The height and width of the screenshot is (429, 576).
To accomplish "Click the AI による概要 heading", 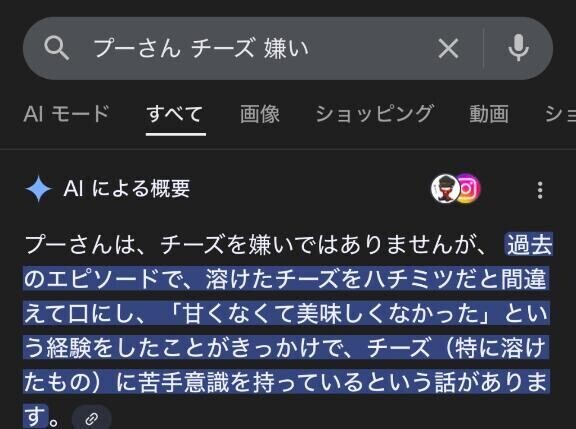I will click(126, 189).
